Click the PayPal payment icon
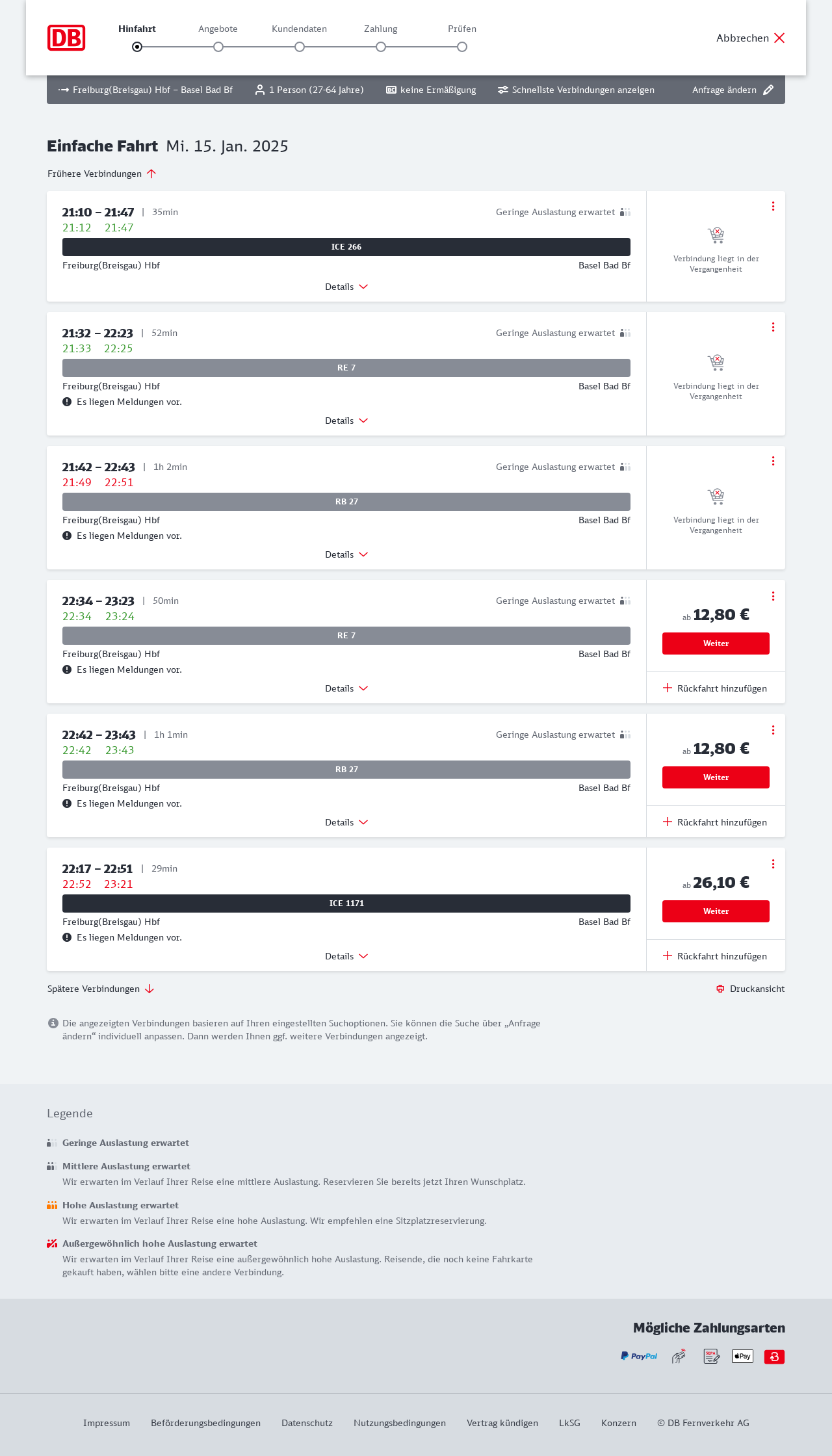The height and width of the screenshot is (1456, 832). coord(639,1356)
